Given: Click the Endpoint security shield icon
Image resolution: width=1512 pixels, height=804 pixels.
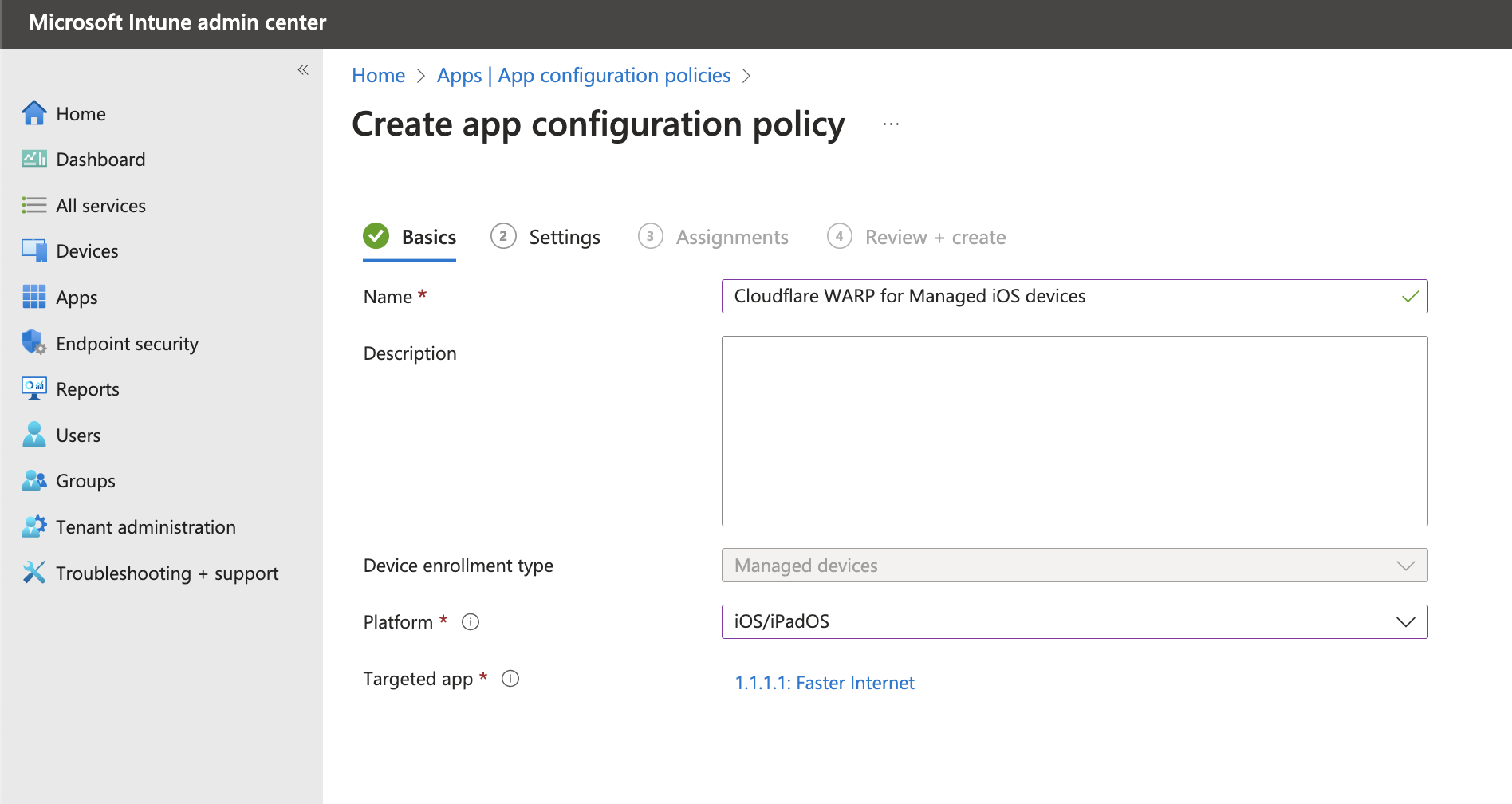Looking at the screenshot, I should [33, 343].
